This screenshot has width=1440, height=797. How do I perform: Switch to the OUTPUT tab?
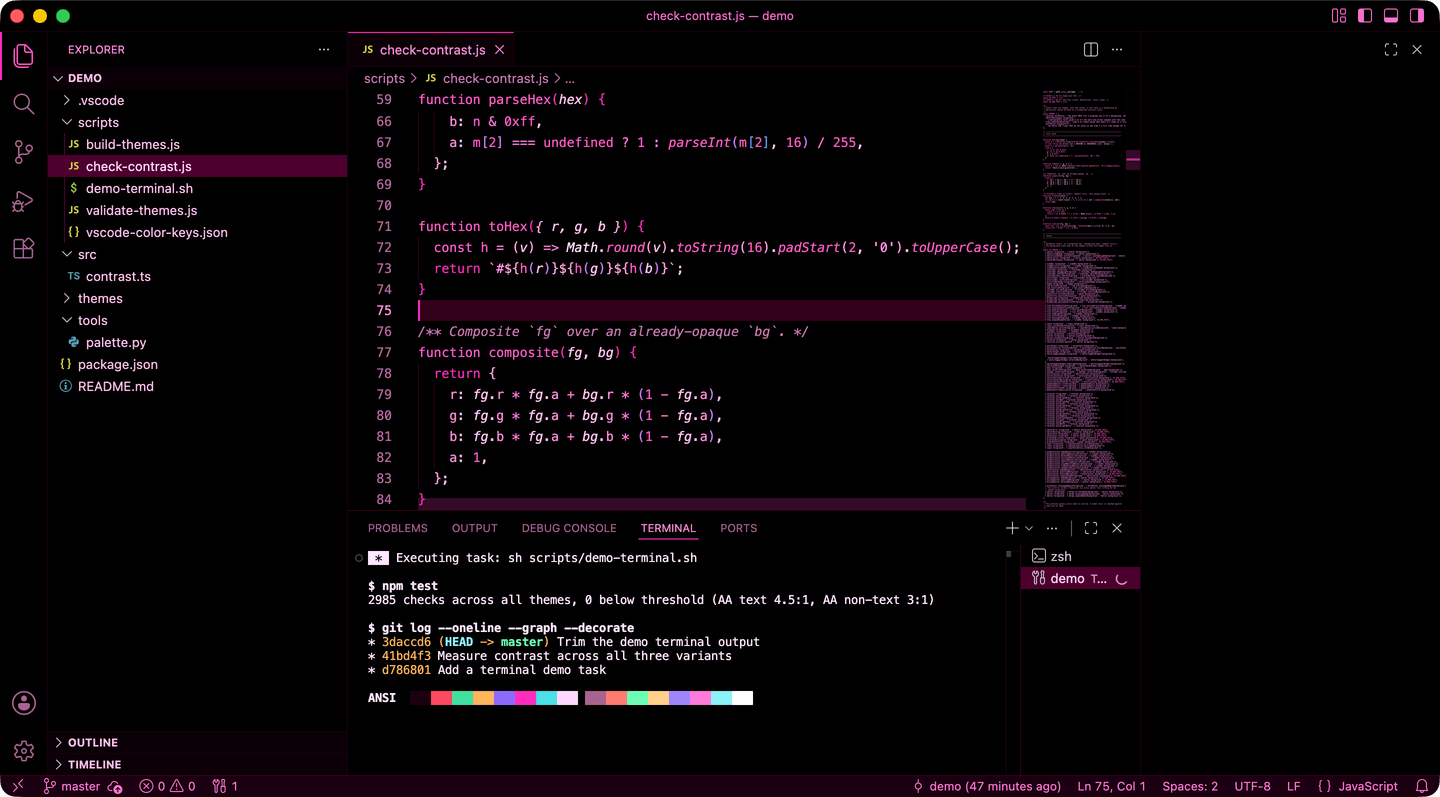click(x=474, y=528)
